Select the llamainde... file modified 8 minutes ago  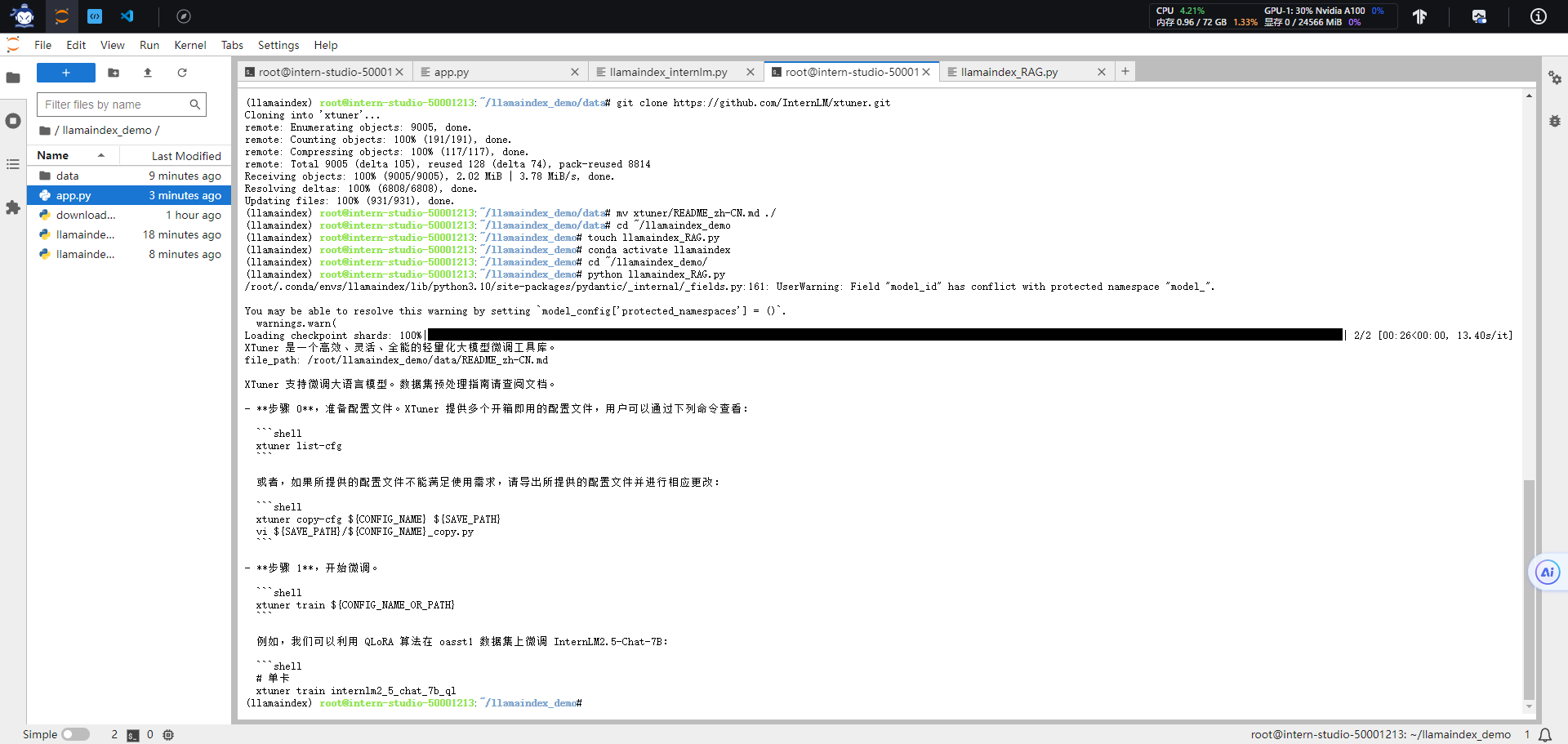129,254
